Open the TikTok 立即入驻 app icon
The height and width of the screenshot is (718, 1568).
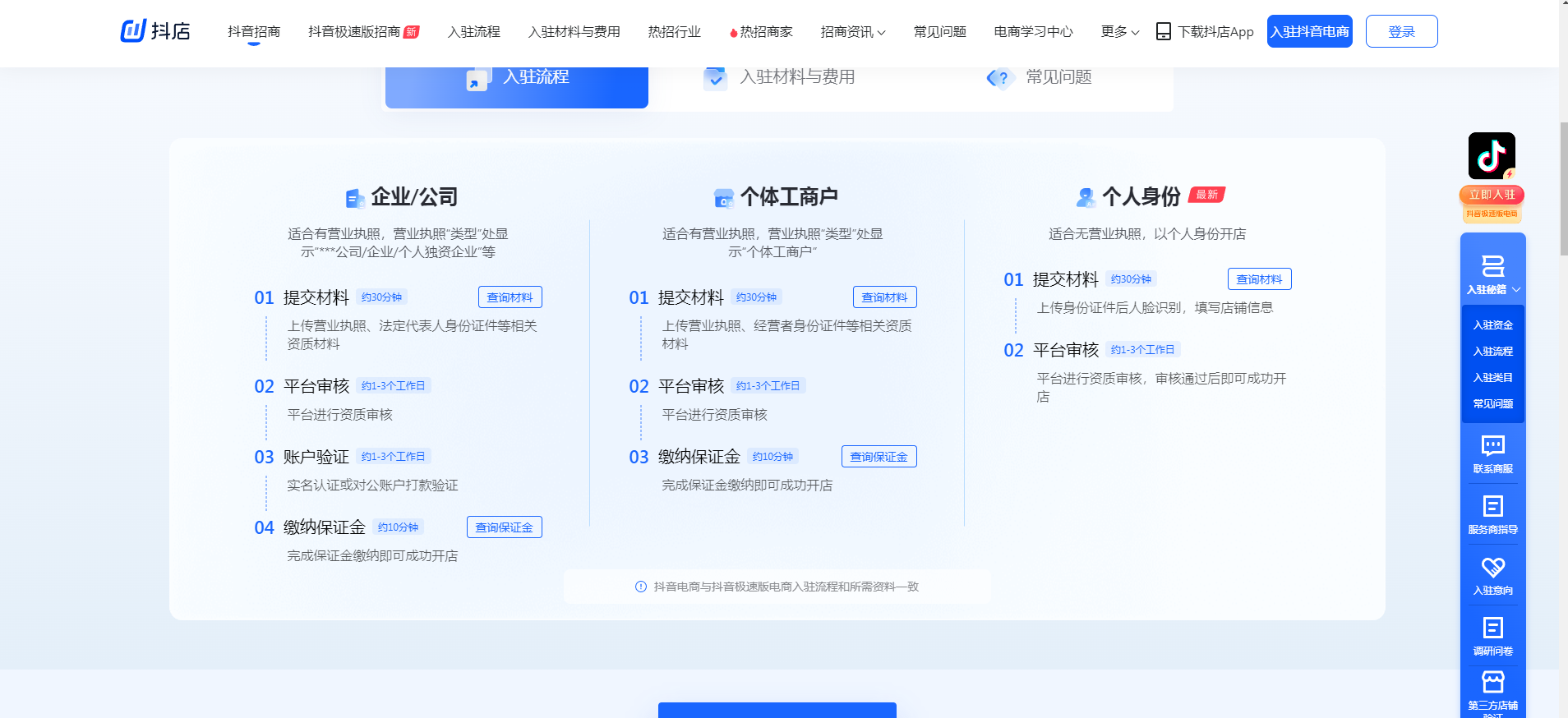click(x=1492, y=156)
